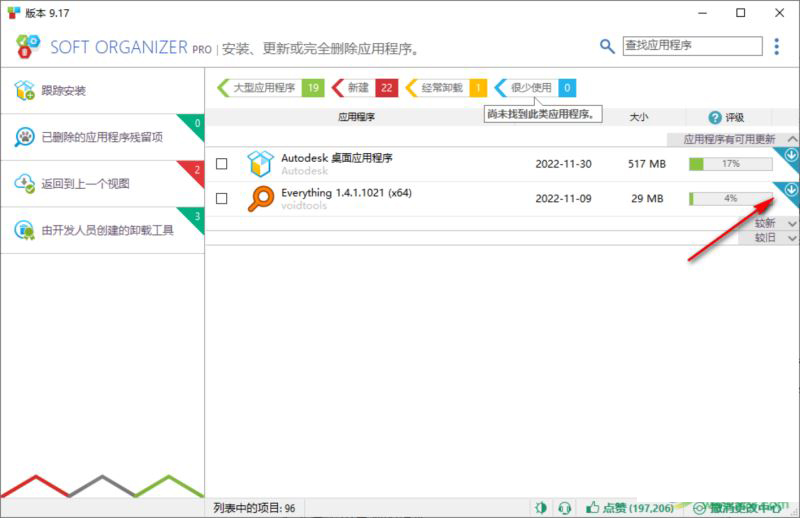800x518 pixels.
Task: Open 已删除的应用程序残留项 in the sidebar
Action: tap(102, 137)
